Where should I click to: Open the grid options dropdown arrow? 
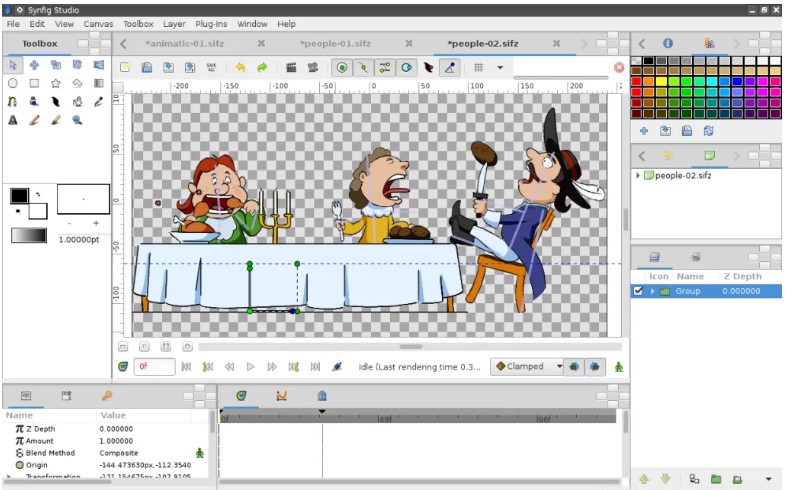pos(500,67)
